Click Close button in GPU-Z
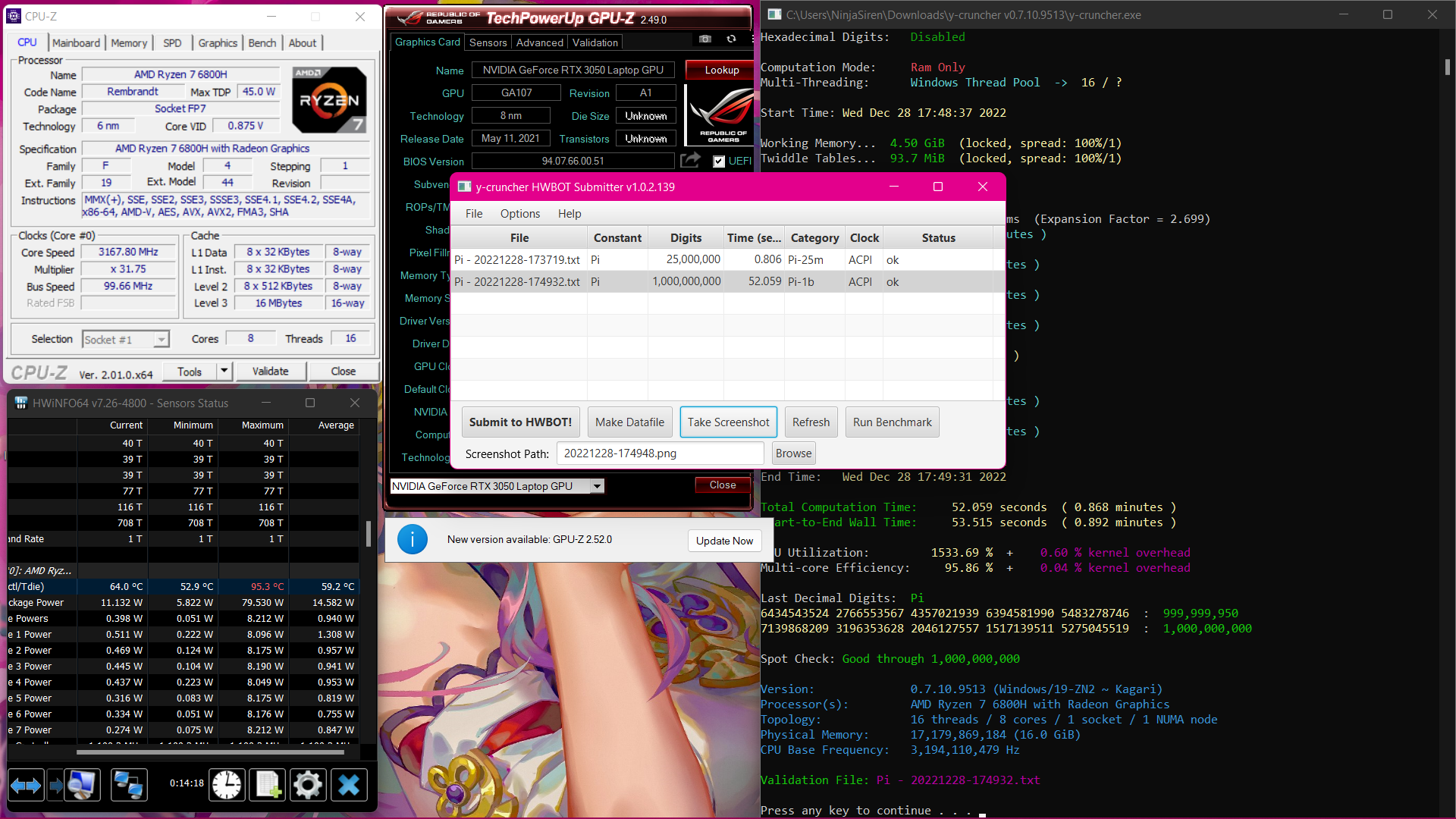Screen dimensions: 1456x819 tap(722, 485)
